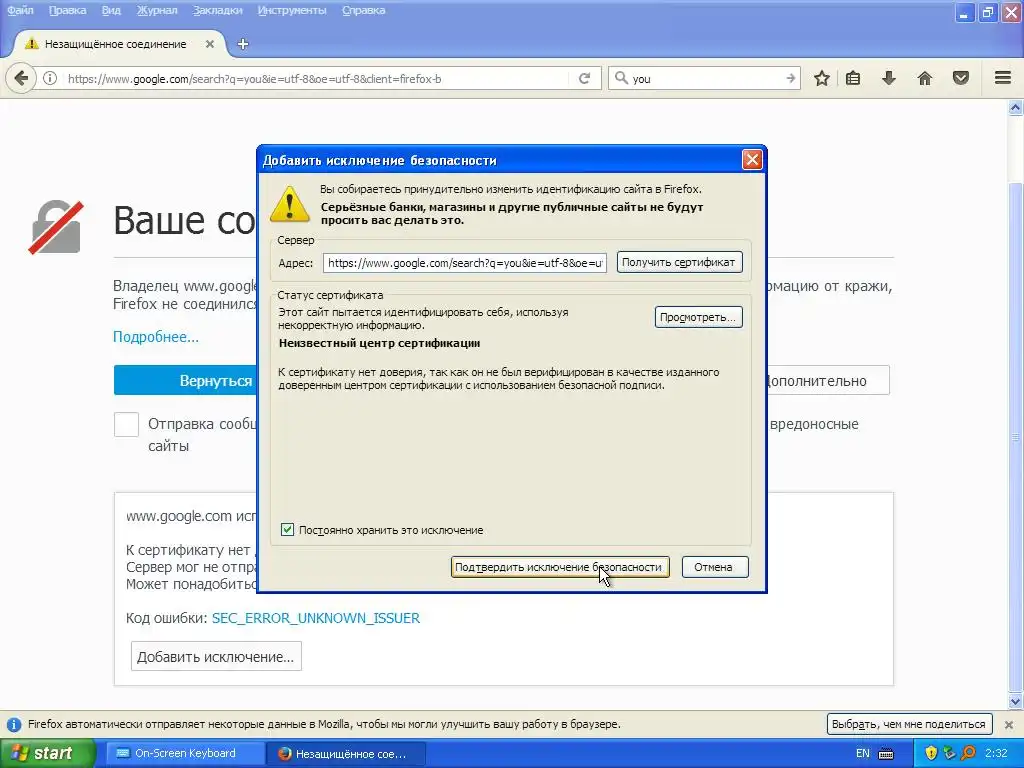Image resolution: width=1024 pixels, height=768 pixels.
Task: Open the Правка menu
Action: tap(67, 10)
